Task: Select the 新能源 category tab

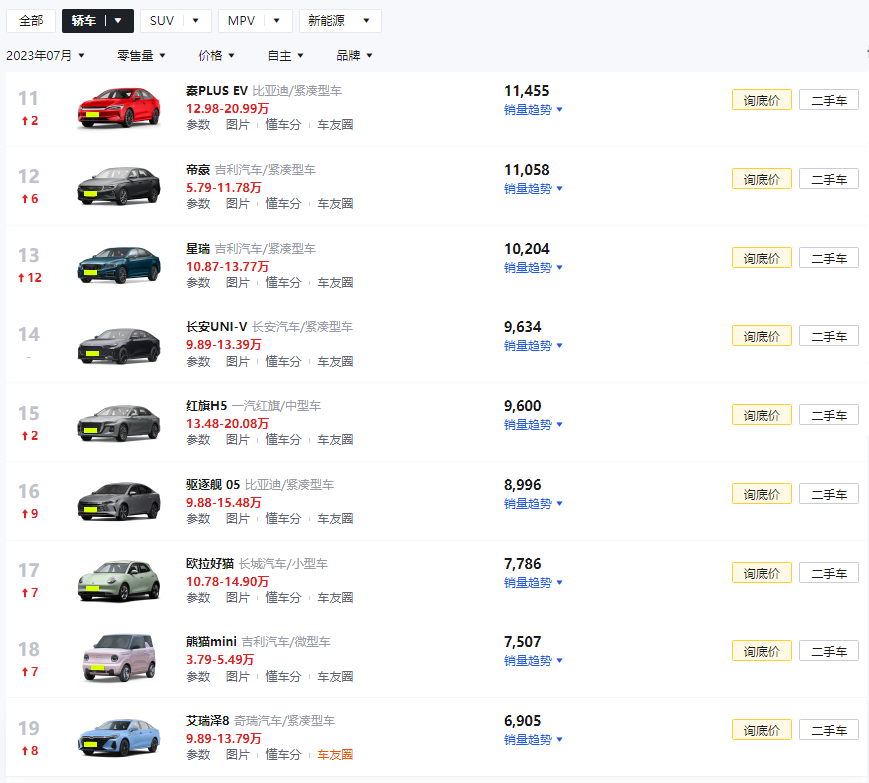Action: (x=326, y=21)
